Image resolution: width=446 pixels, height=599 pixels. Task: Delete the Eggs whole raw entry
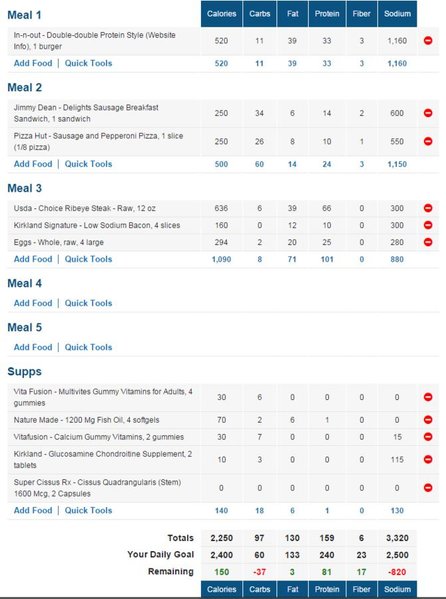tap(428, 242)
